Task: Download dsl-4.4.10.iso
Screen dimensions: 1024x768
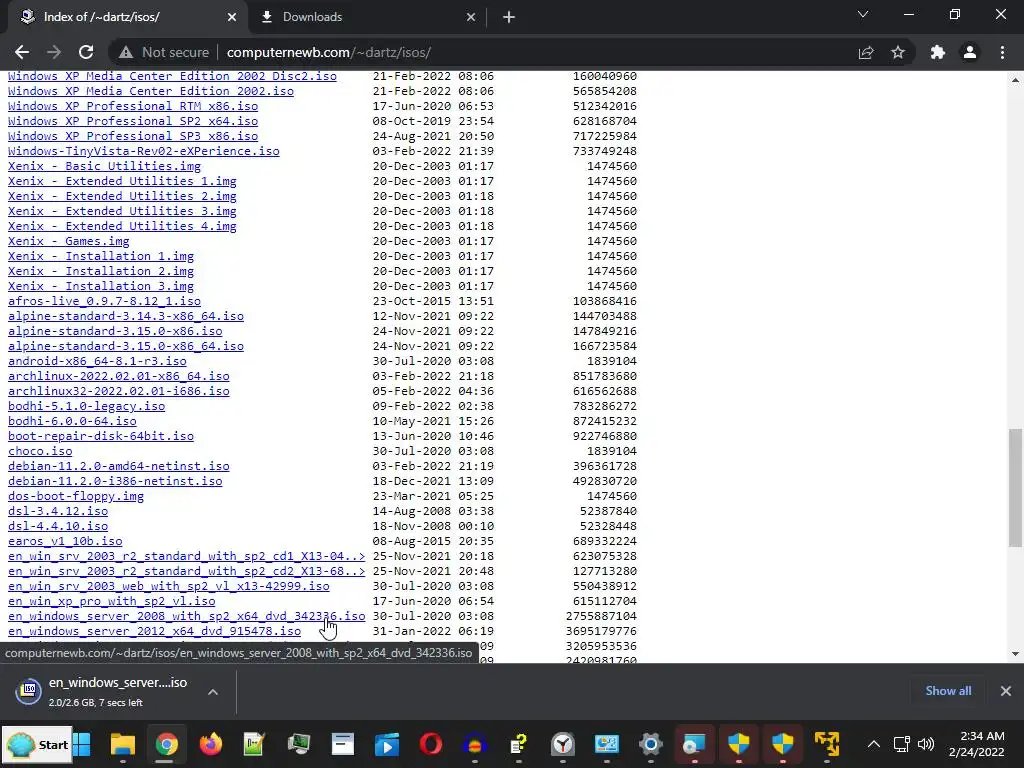Action: pos(57,526)
